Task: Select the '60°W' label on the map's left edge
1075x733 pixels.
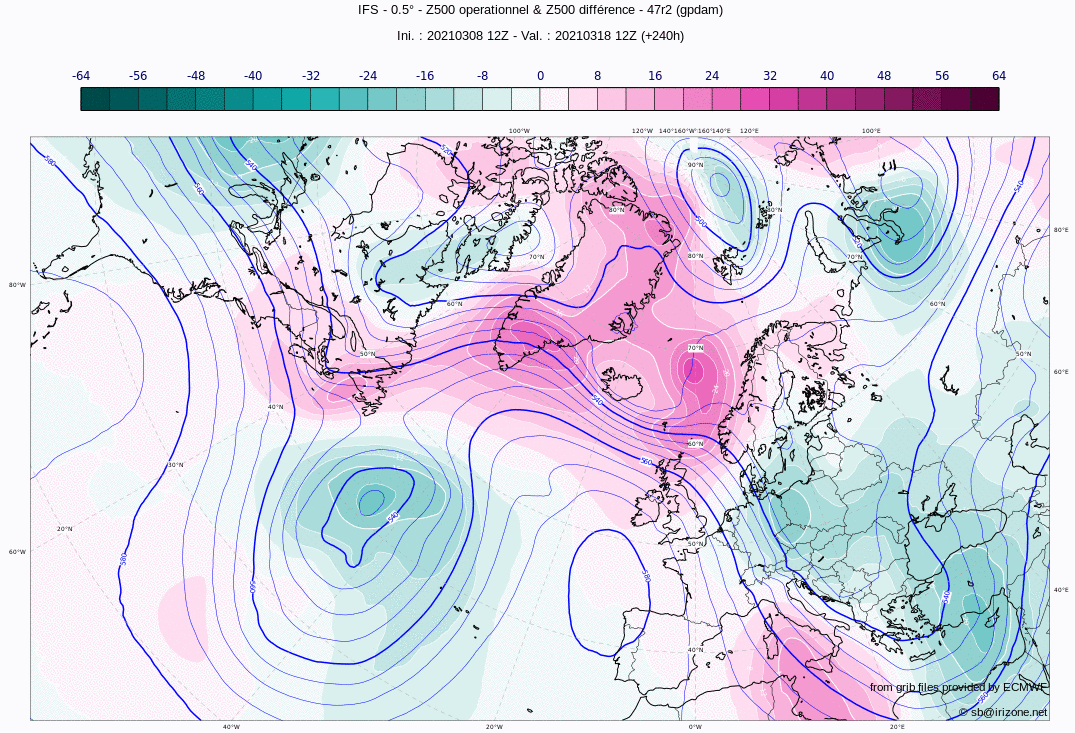Action: tap(17, 551)
